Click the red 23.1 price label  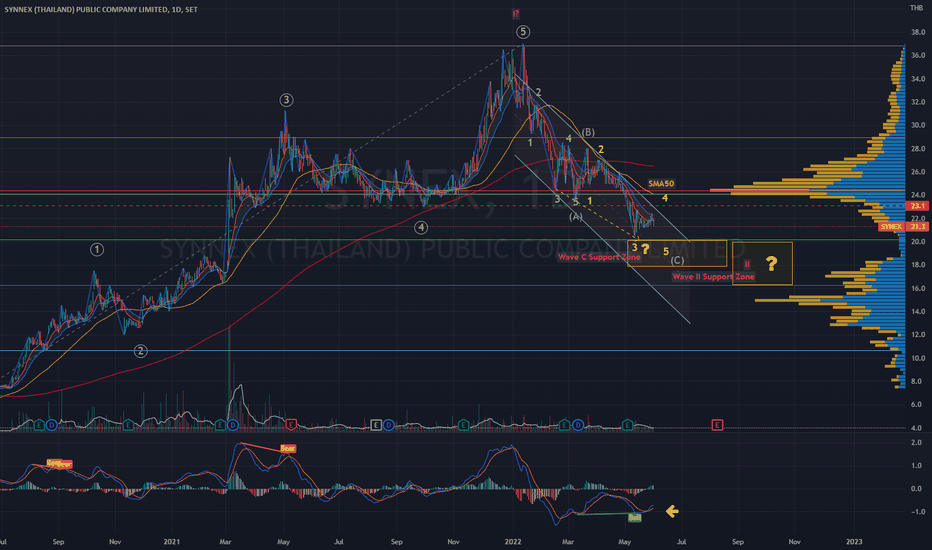pyautogui.click(x=917, y=206)
